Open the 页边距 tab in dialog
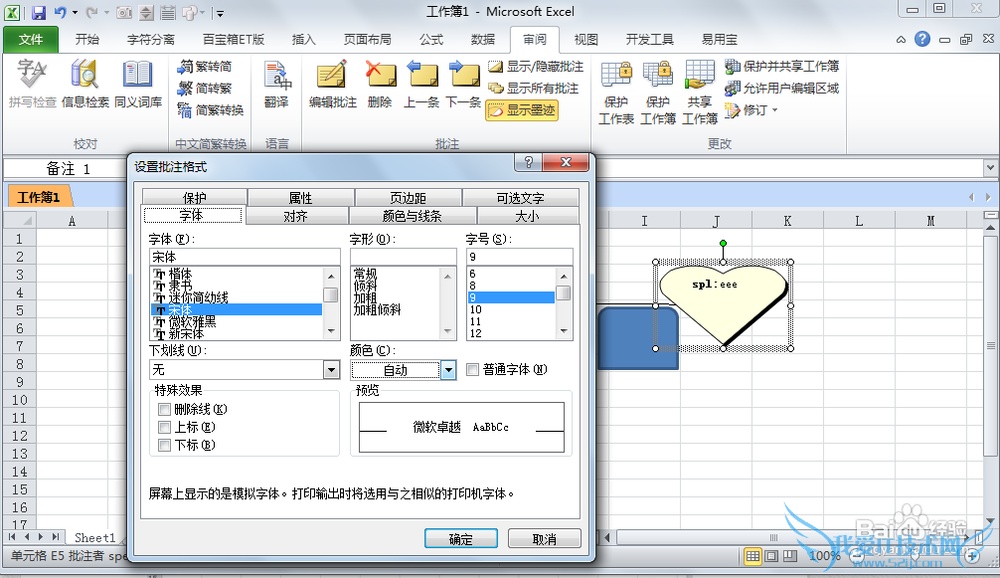The width and height of the screenshot is (1000, 578). (408, 198)
